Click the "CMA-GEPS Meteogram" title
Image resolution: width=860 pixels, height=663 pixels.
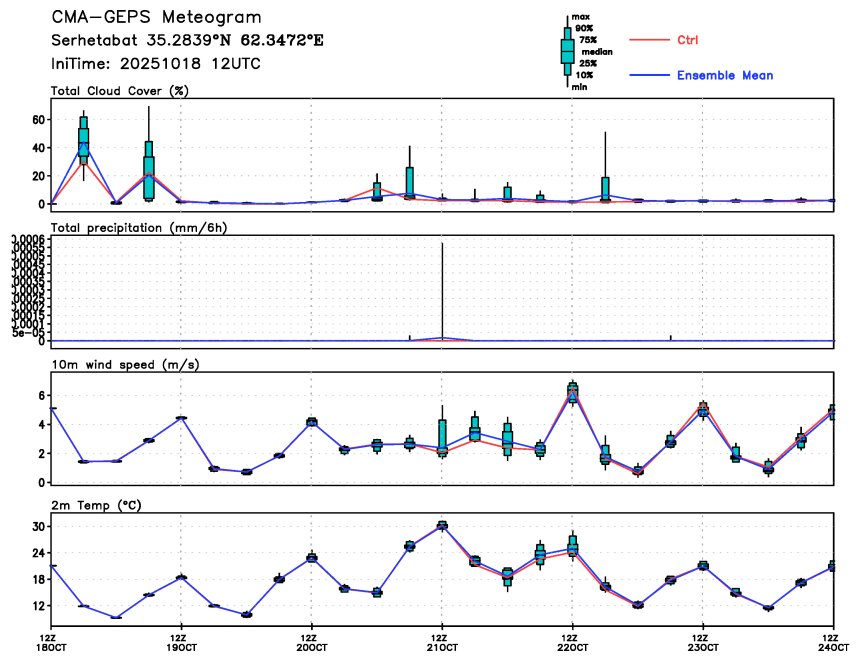[x=157, y=18]
